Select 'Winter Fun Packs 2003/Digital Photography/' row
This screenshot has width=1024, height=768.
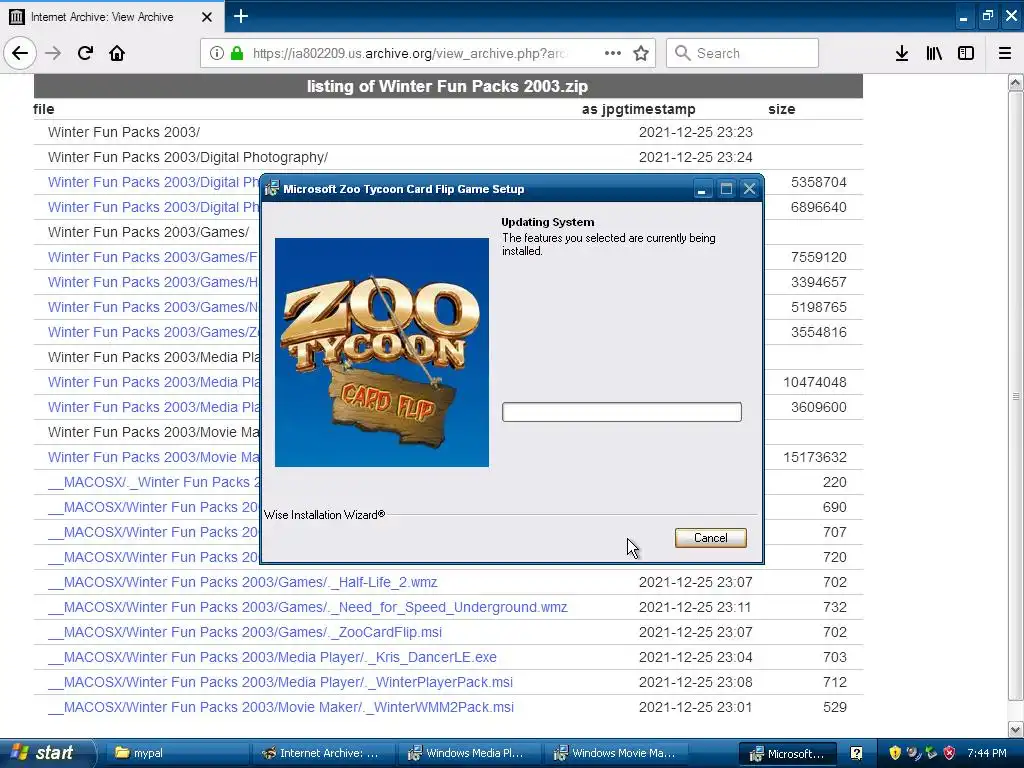[188, 157]
